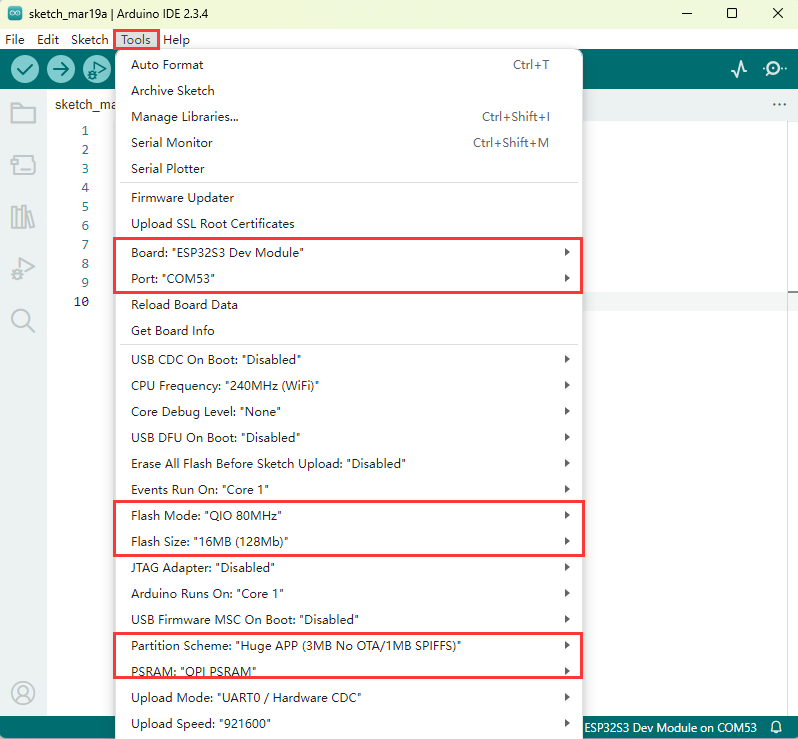Choose Archive Sketch
Image resolution: width=798 pixels, height=739 pixels.
pyautogui.click(x=349, y=91)
